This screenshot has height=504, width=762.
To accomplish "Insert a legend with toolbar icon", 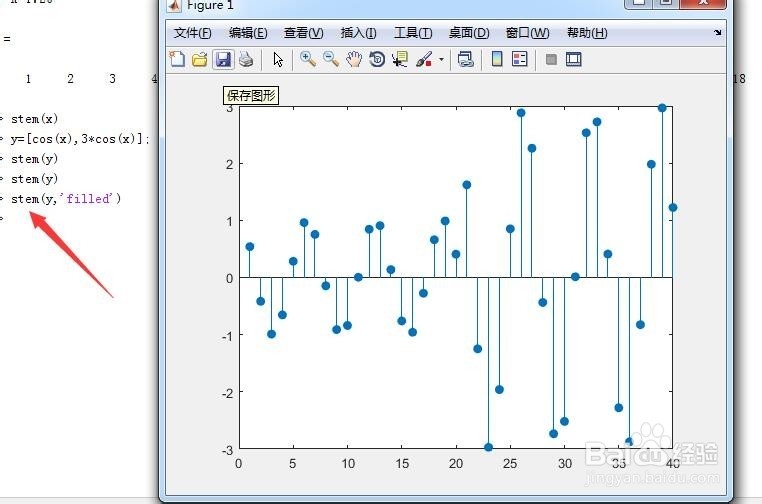I will point(520,59).
